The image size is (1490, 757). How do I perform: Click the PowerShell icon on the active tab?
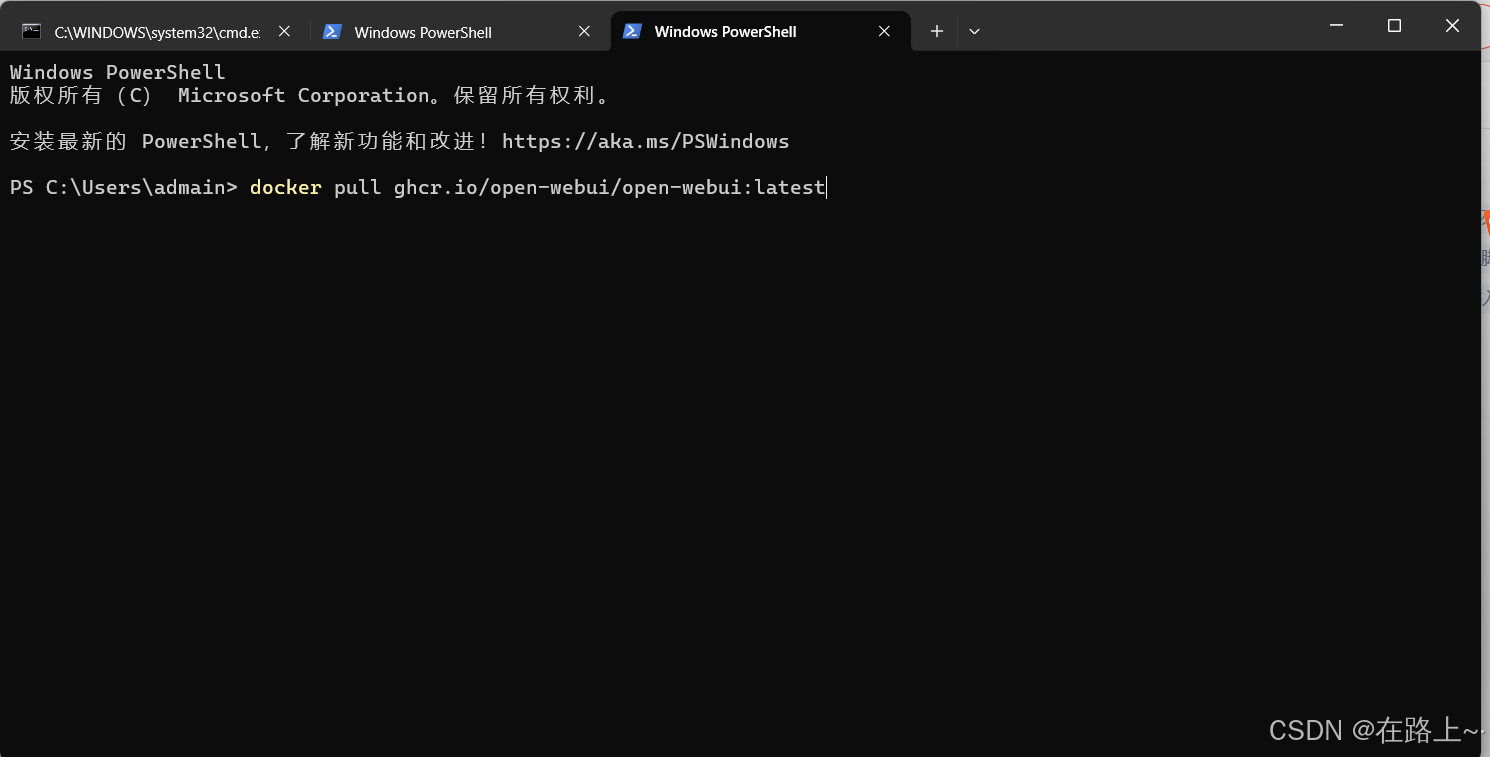click(632, 31)
